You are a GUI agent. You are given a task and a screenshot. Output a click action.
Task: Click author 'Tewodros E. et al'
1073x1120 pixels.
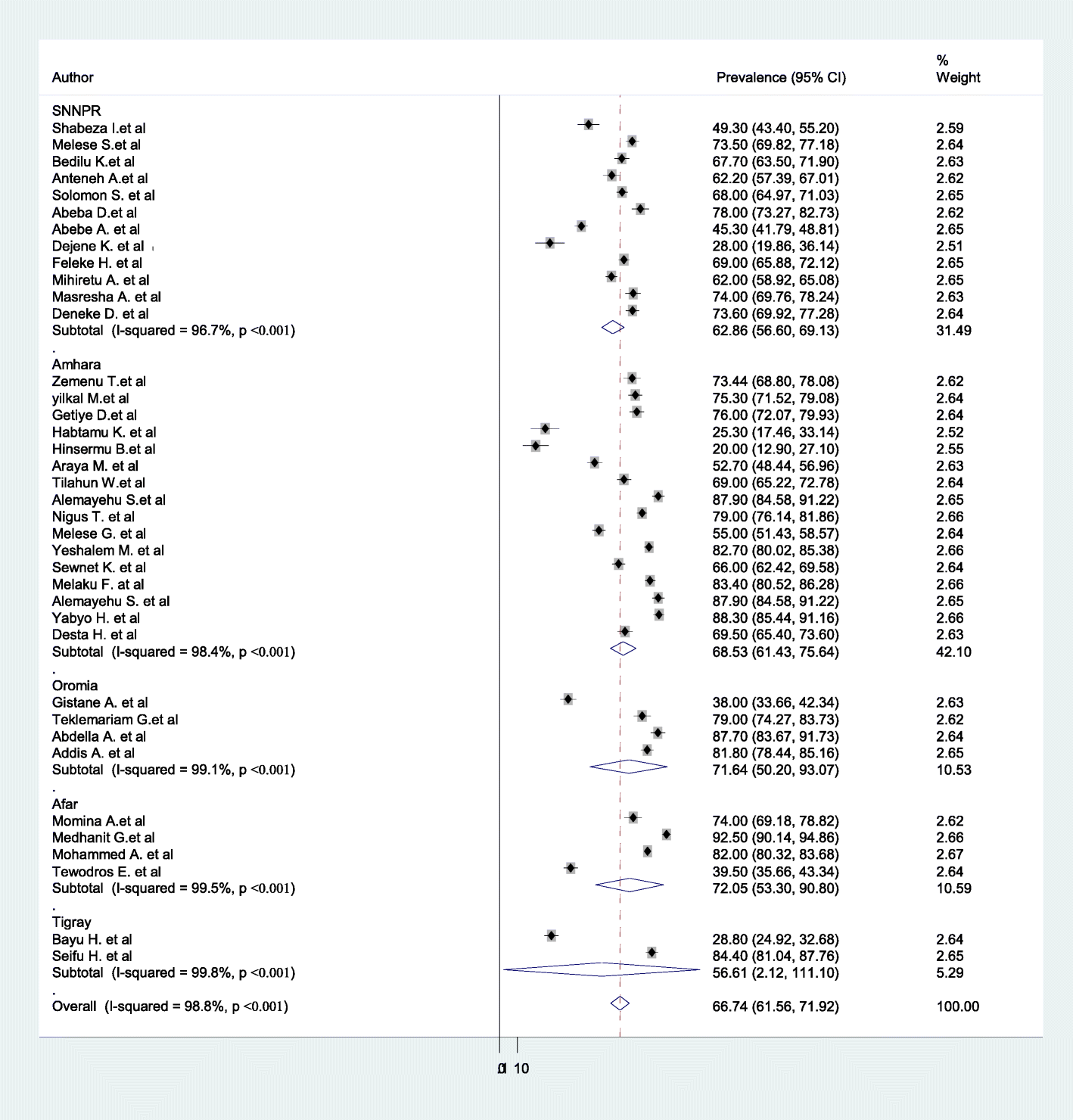(x=107, y=872)
